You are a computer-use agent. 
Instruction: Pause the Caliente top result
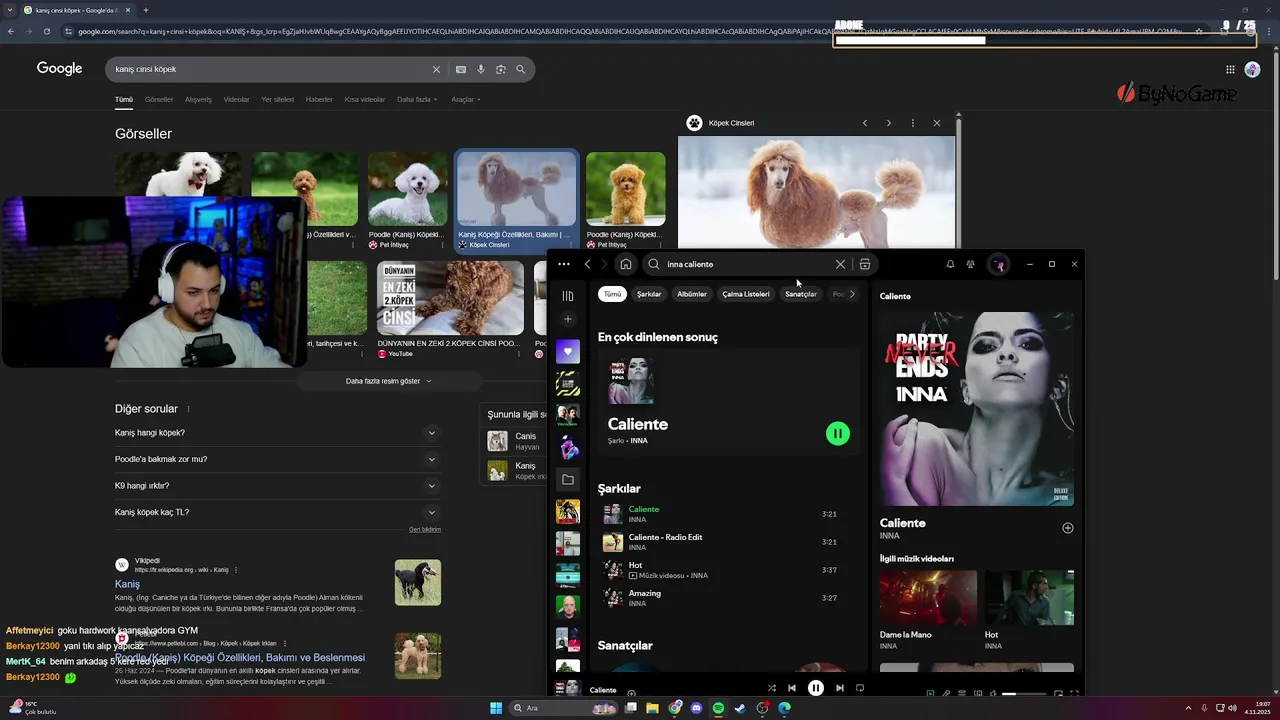coord(838,433)
